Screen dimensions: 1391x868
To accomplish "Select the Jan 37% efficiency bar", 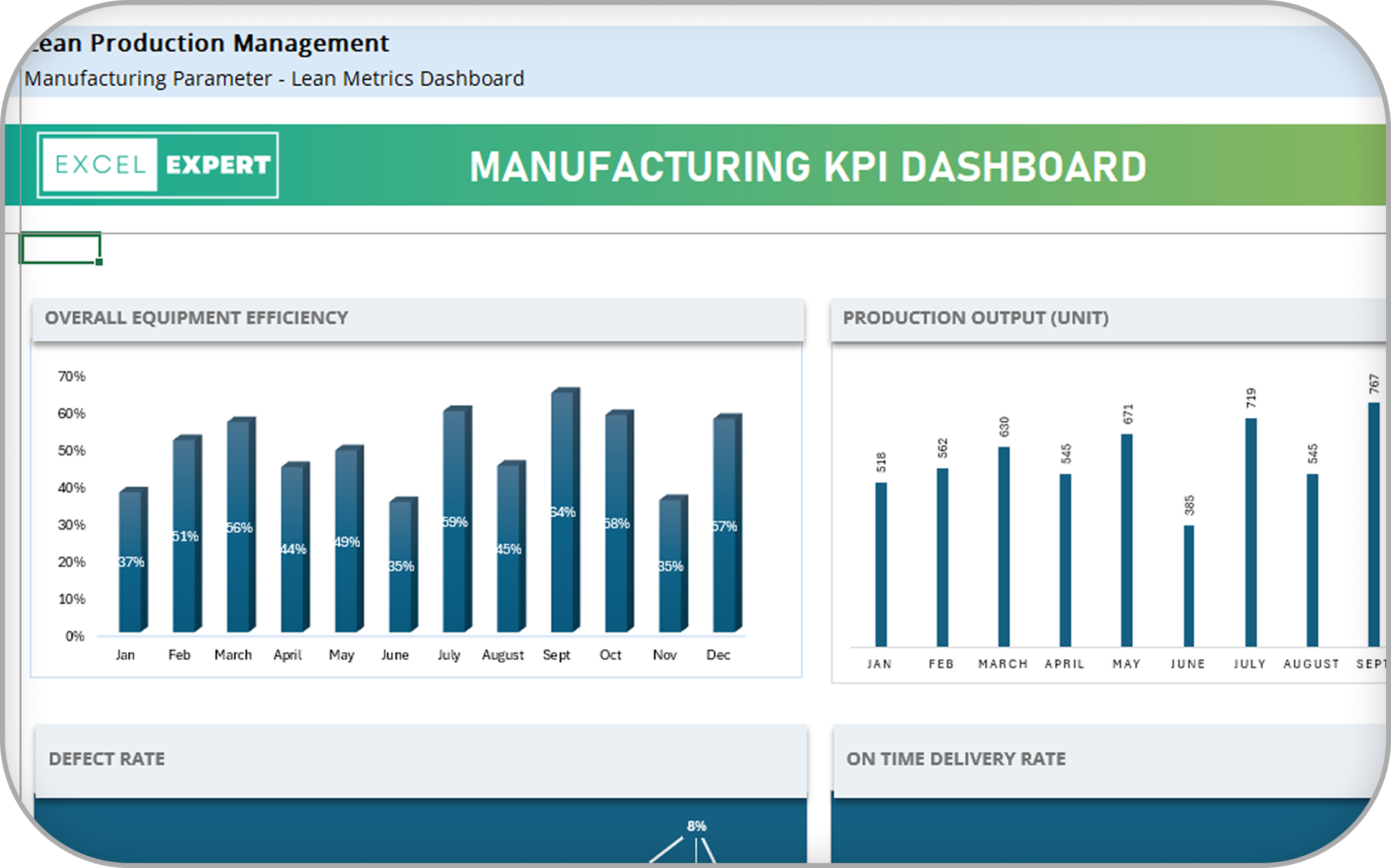I will tap(131, 561).
